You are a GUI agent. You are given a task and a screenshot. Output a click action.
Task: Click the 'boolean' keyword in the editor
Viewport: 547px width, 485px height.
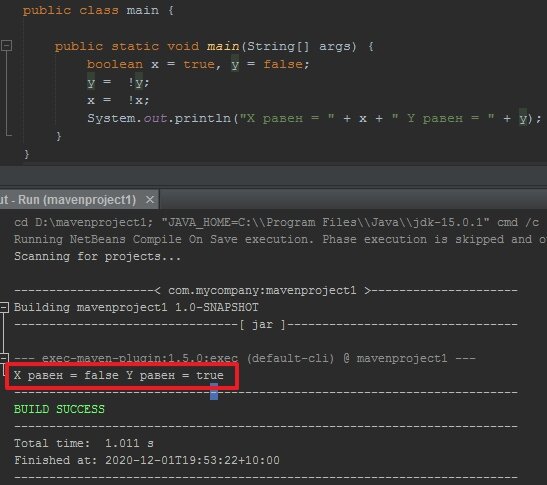coord(115,64)
